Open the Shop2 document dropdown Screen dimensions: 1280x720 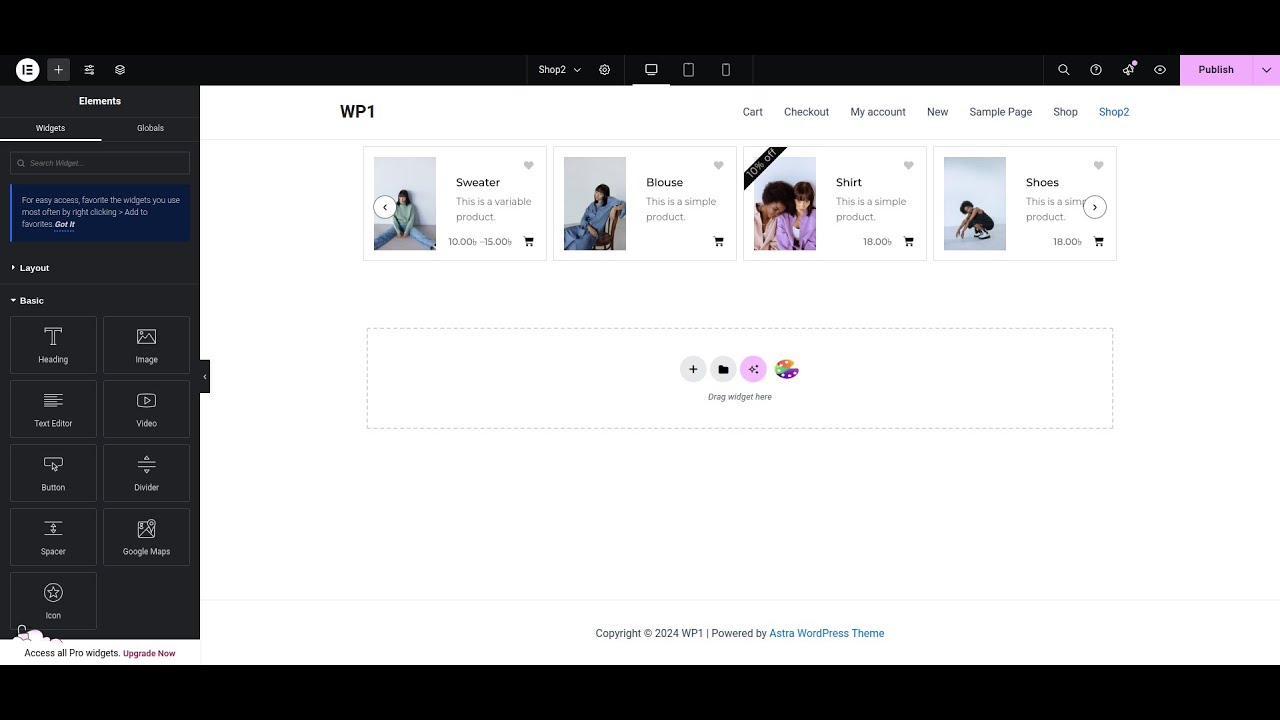560,70
